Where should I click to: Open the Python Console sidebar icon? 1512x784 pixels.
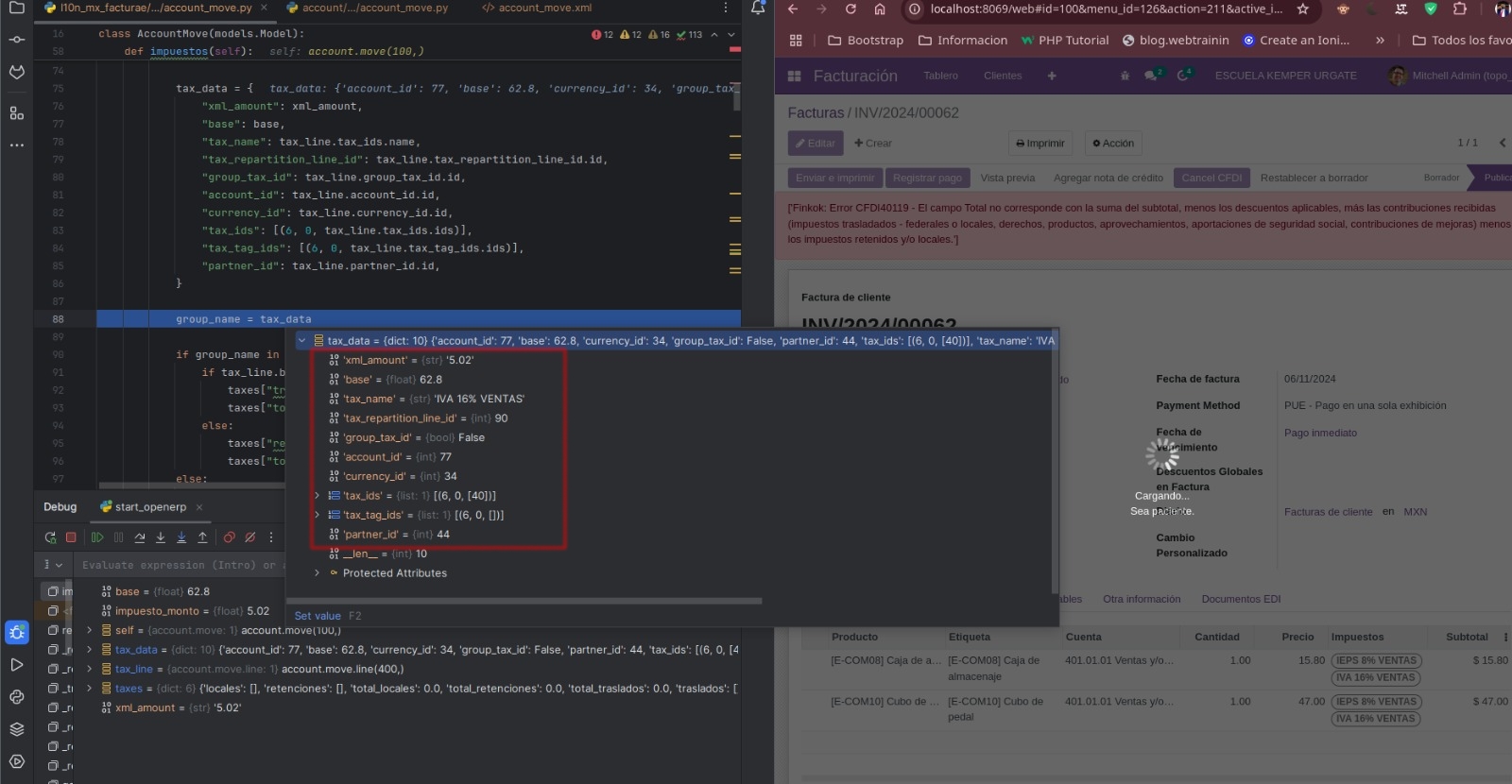pyautogui.click(x=16, y=697)
